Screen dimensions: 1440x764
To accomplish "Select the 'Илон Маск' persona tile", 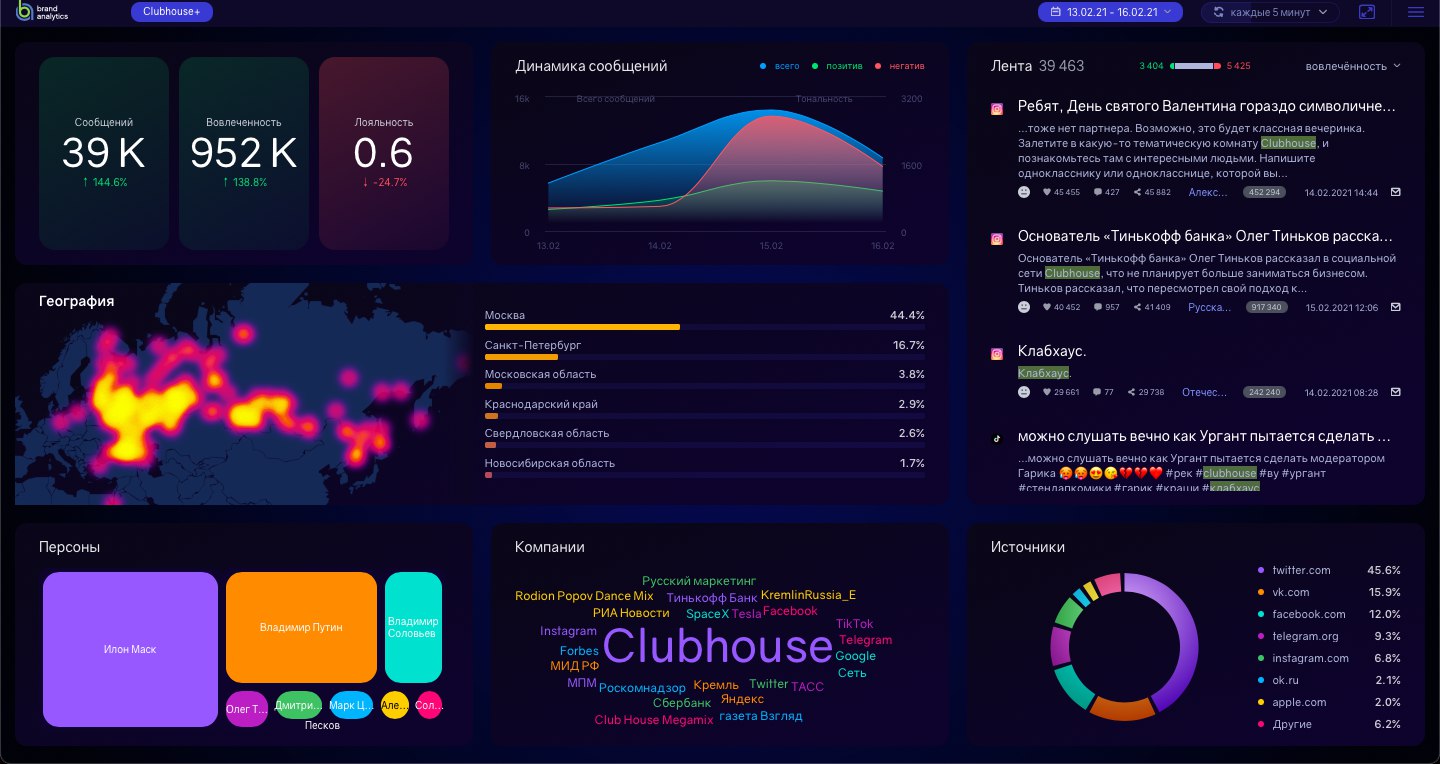I will point(130,649).
